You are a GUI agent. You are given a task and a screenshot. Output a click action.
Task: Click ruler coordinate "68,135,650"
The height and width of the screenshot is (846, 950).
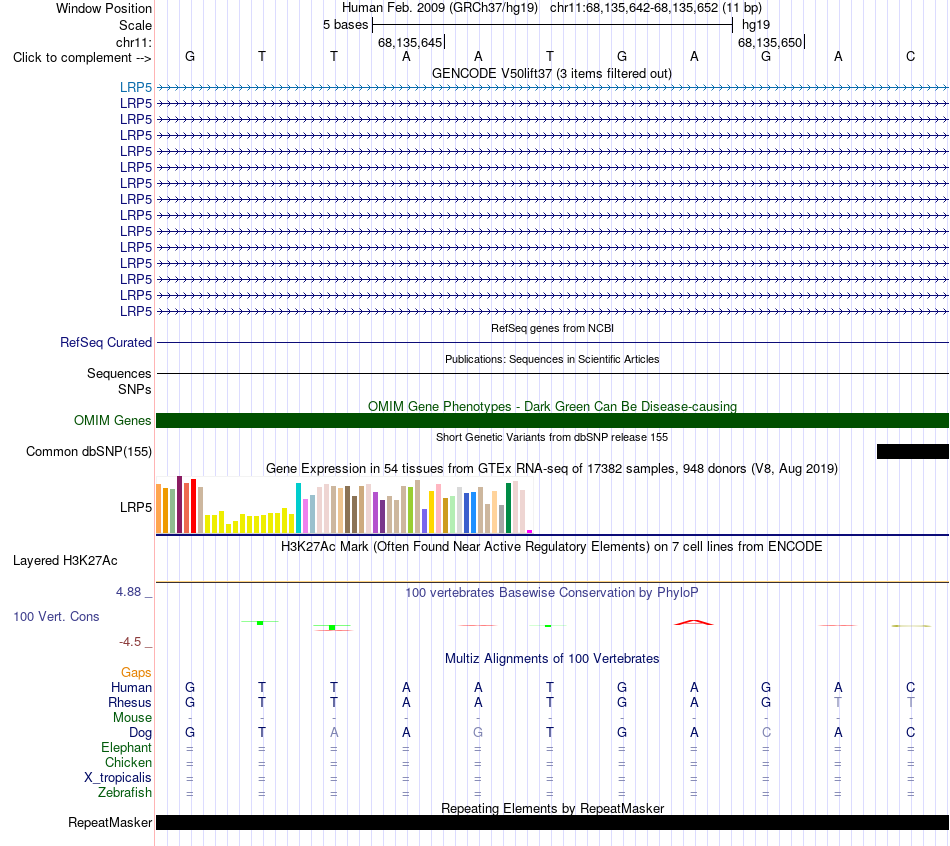click(770, 42)
